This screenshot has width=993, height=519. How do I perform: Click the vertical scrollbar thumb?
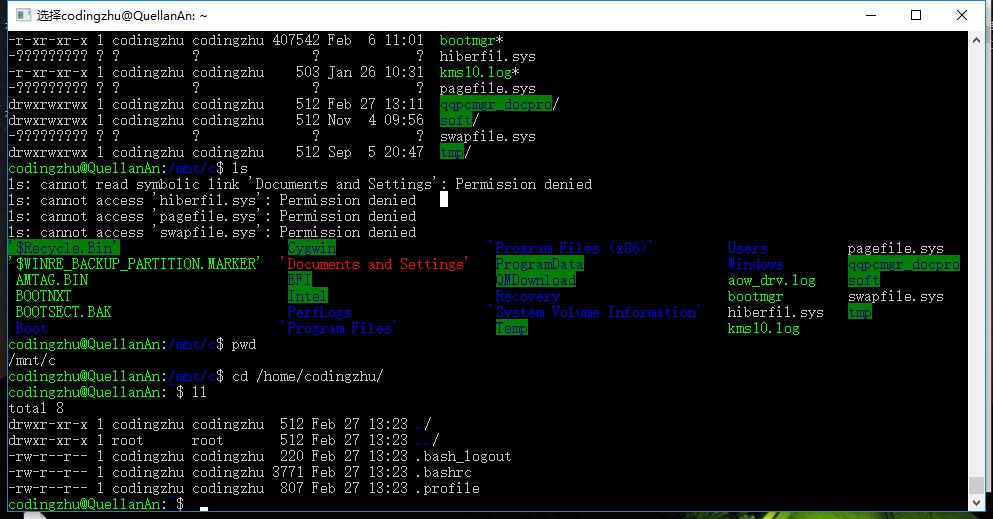pos(977,485)
